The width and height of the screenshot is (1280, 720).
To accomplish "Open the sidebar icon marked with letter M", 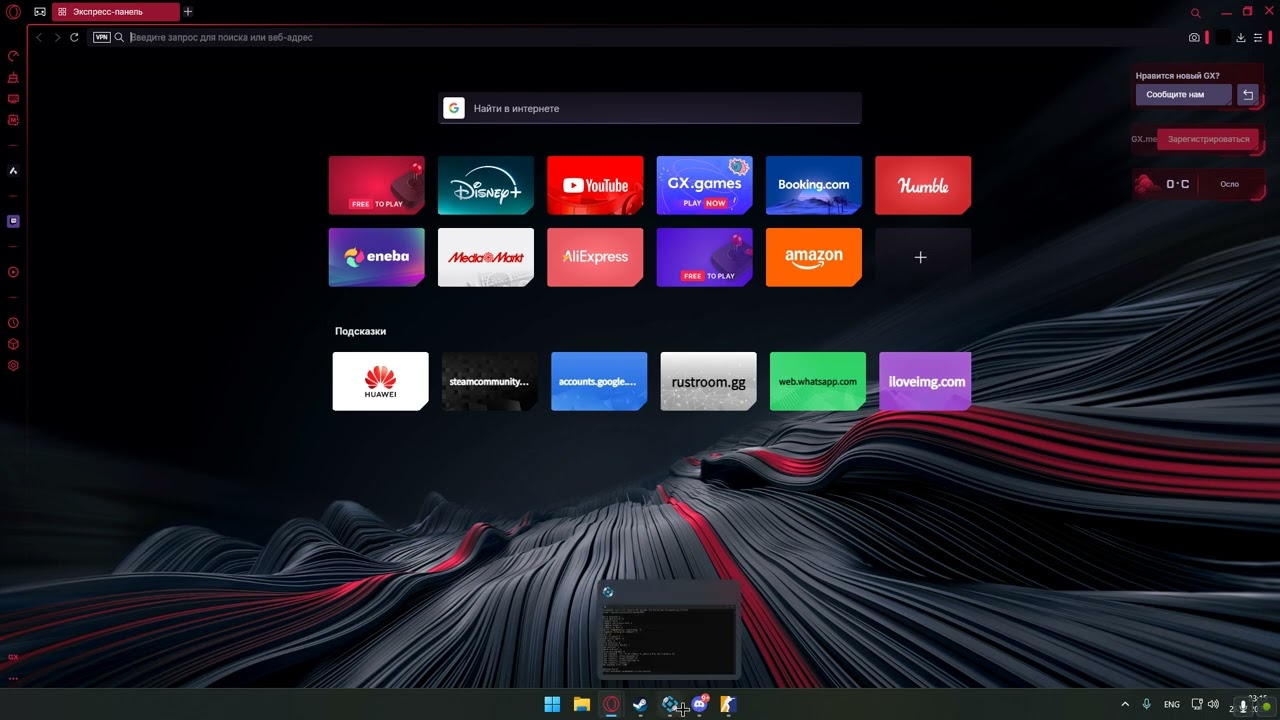I will [x=13, y=120].
